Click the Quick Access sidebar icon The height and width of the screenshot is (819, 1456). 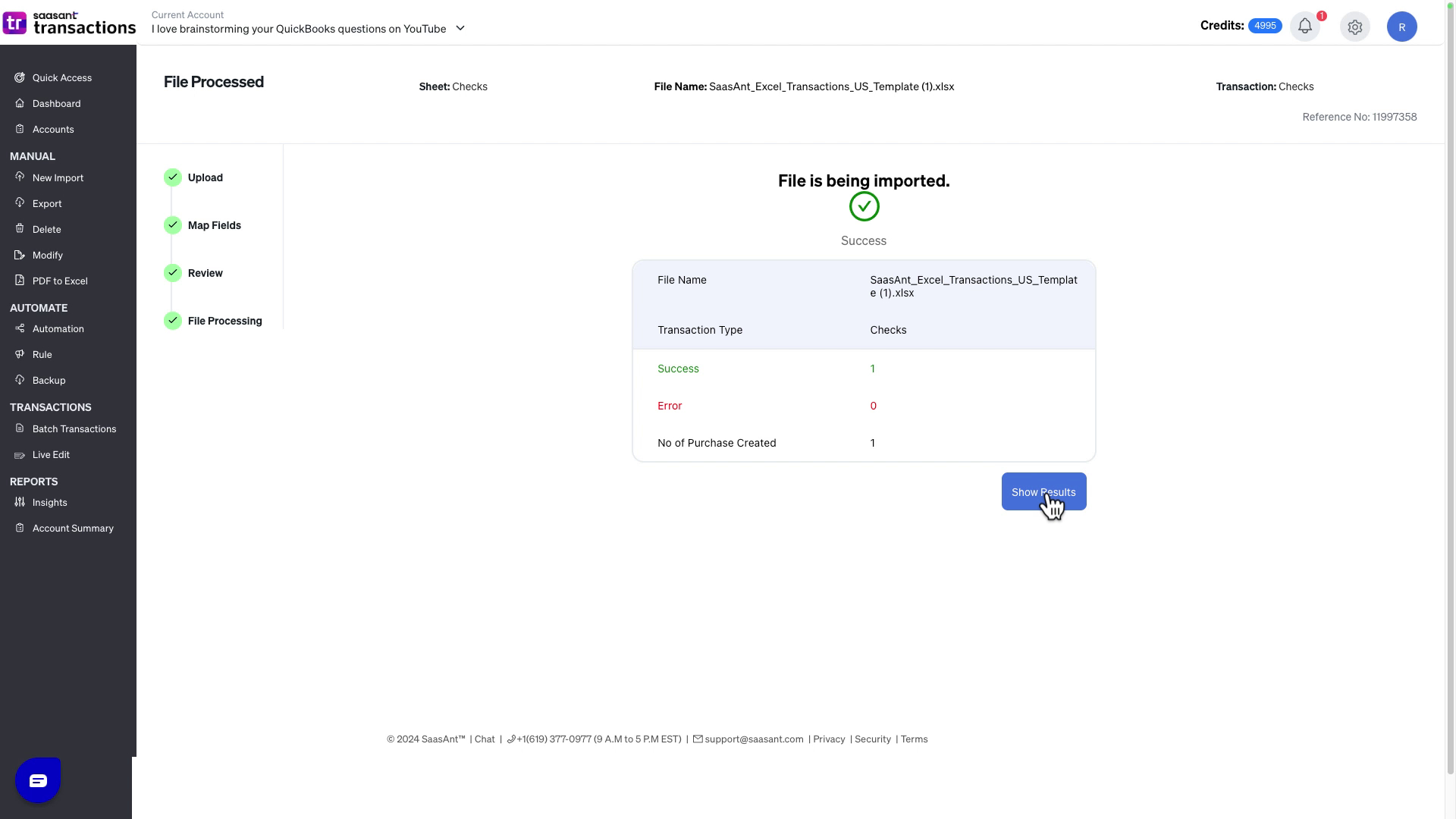coord(20,77)
